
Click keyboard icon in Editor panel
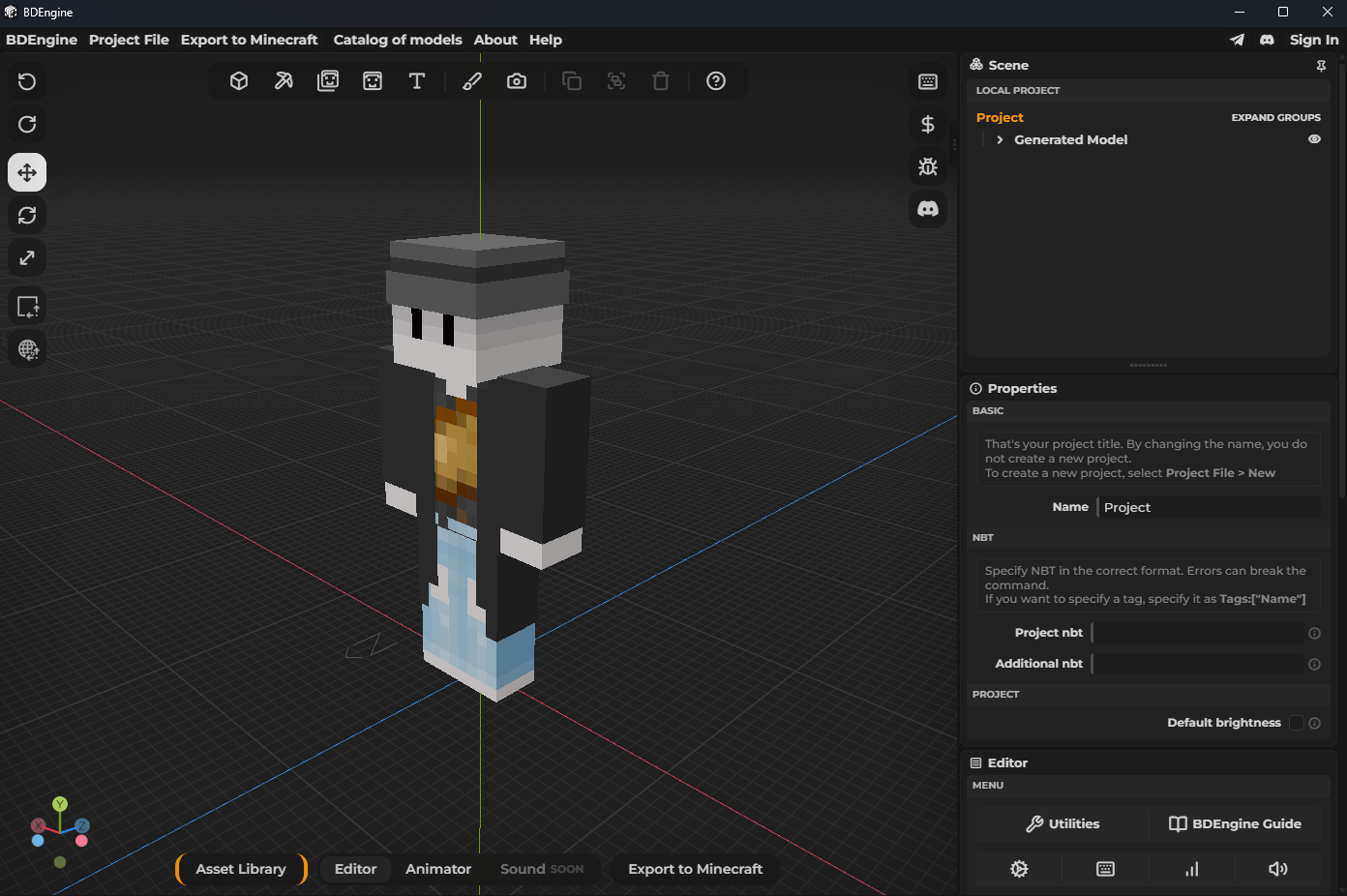pyautogui.click(x=1105, y=869)
